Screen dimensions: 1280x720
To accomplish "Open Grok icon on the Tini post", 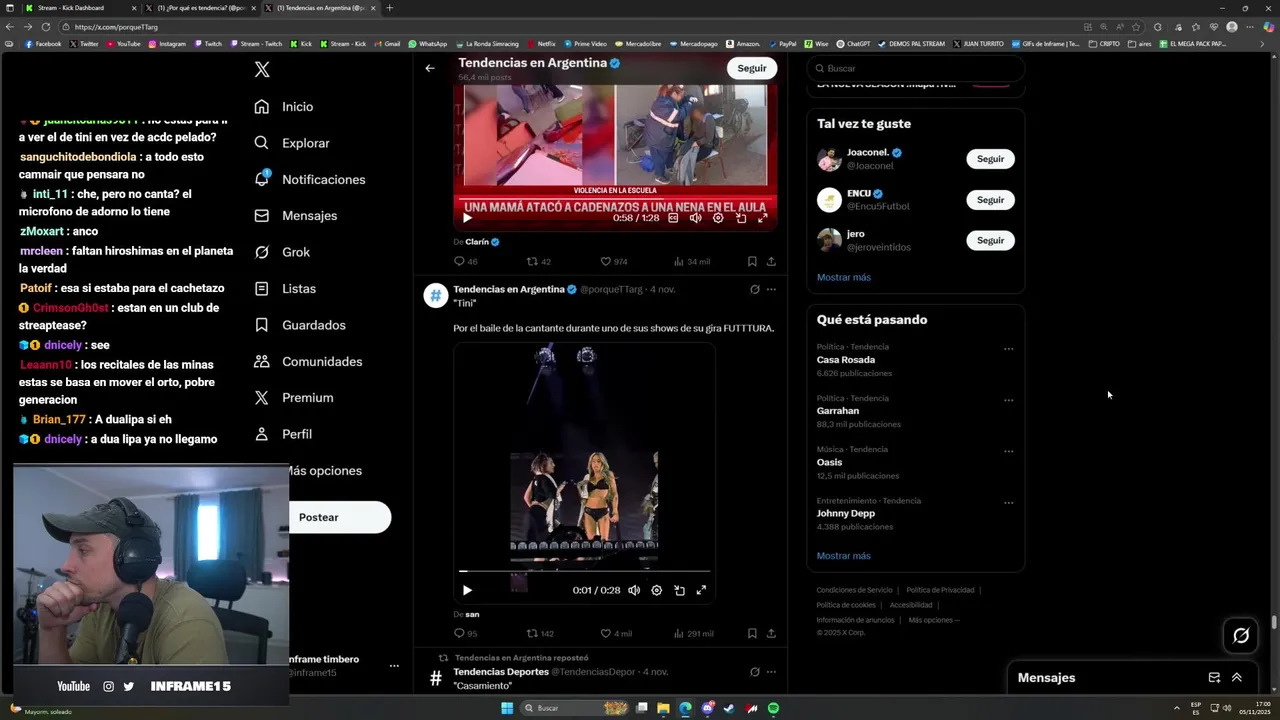I will [754, 289].
